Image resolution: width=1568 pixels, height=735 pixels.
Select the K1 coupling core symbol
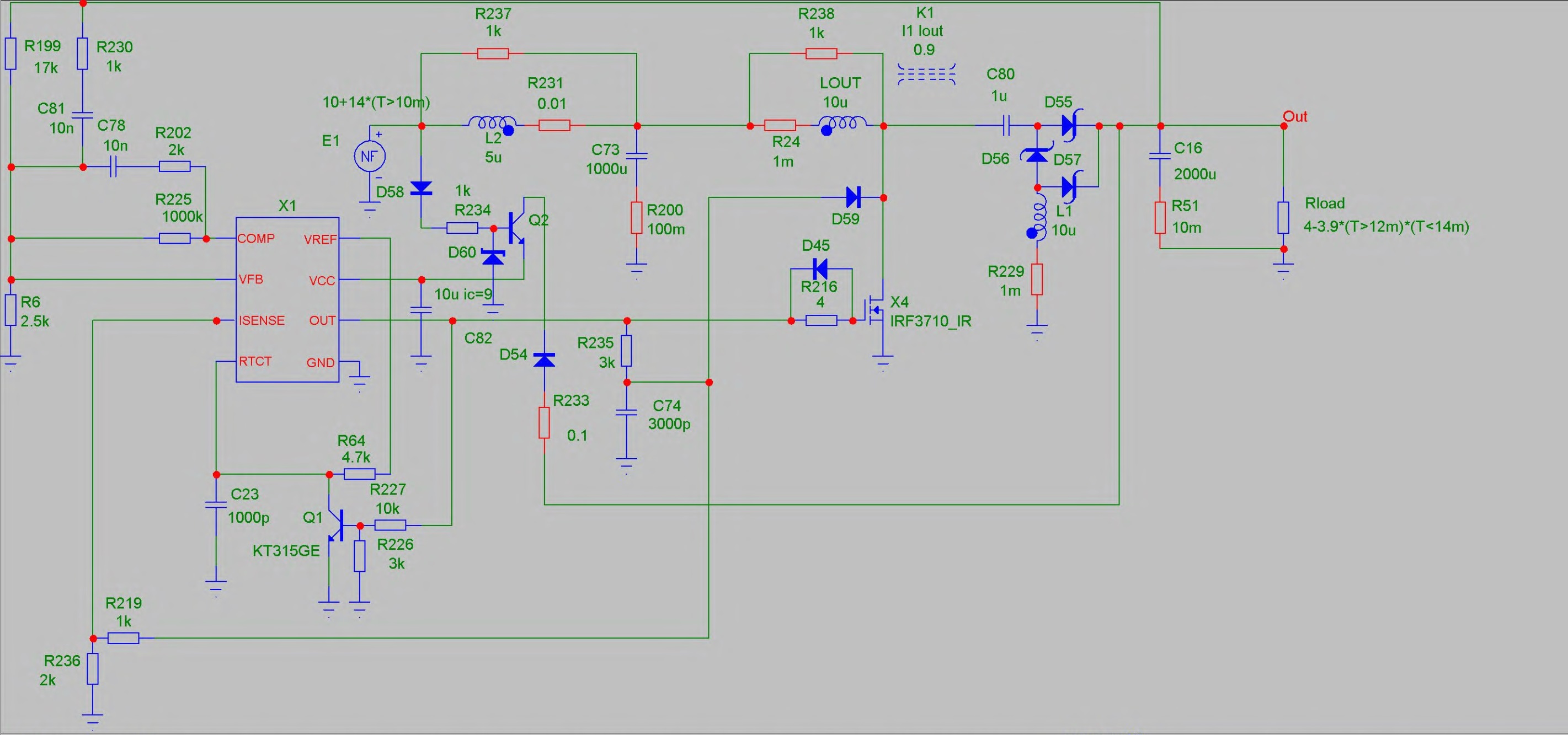[926, 74]
